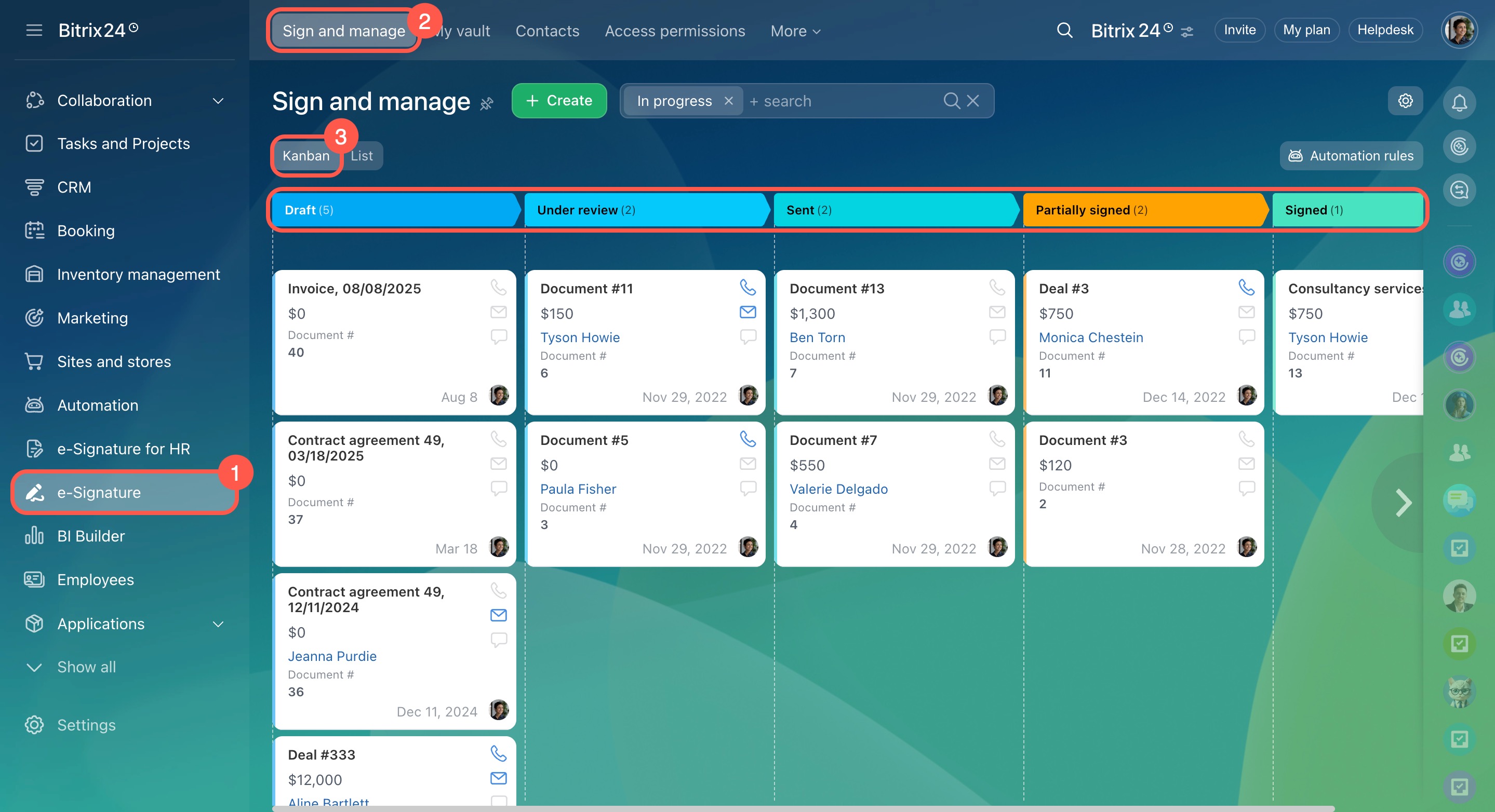Open Valerie Delgado contact link
The height and width of the screenshot is (812, 1495).
click(838, 489)
